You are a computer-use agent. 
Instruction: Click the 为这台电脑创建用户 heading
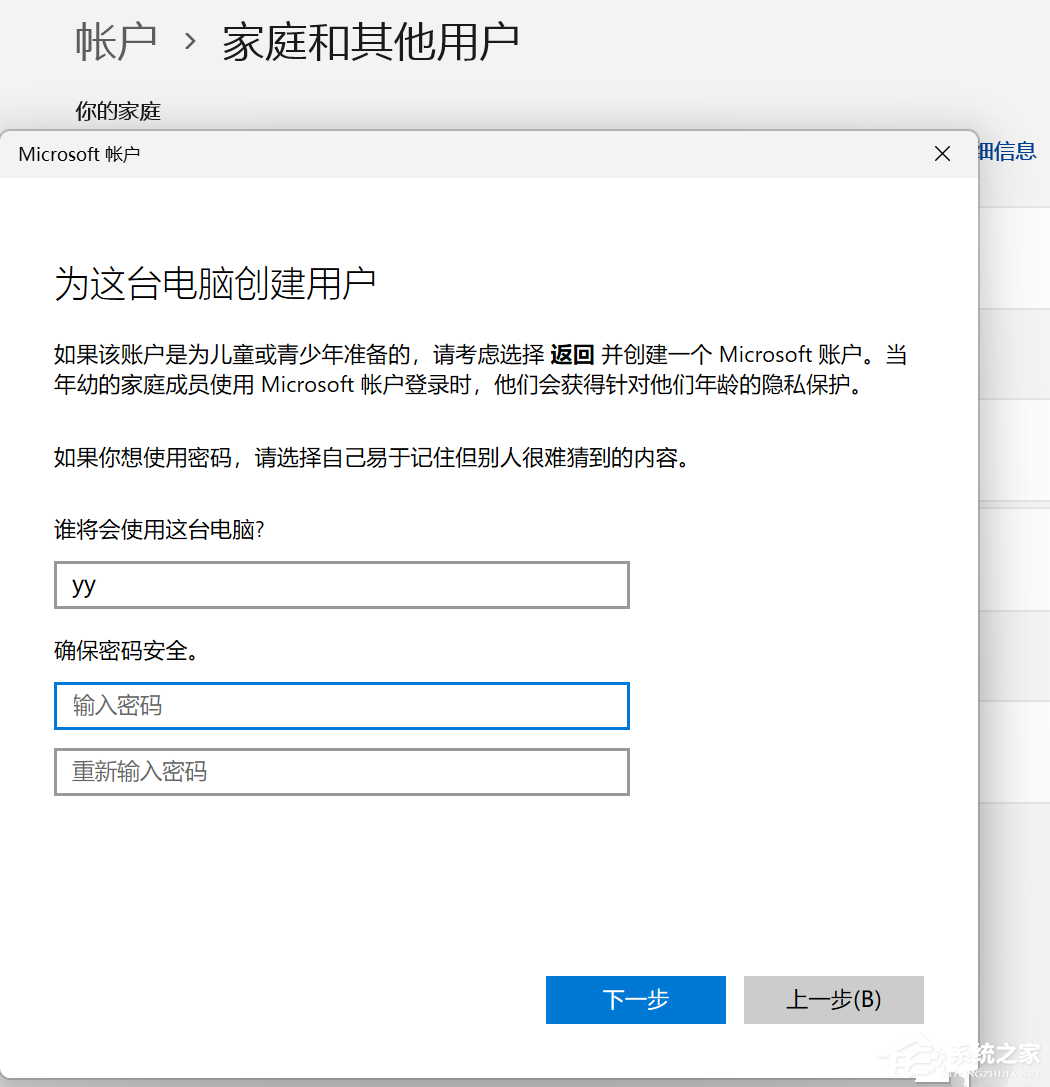(x=215, y=284)
